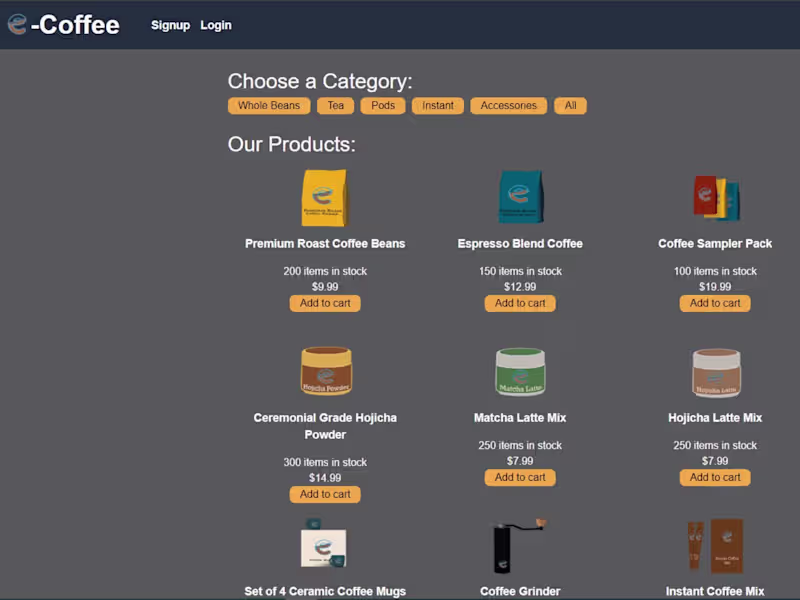Click the Instant Coffee Mix package image
This screenshot has height=600, width=800.
[x=715, y=546]
